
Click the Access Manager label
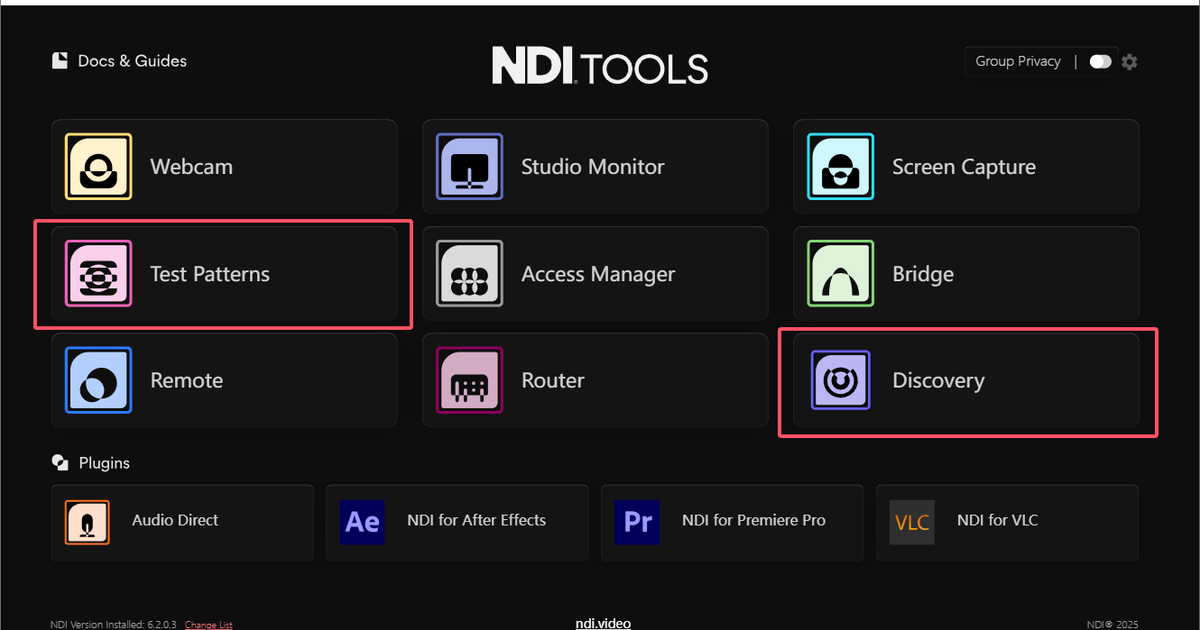(x=598, y=274)
